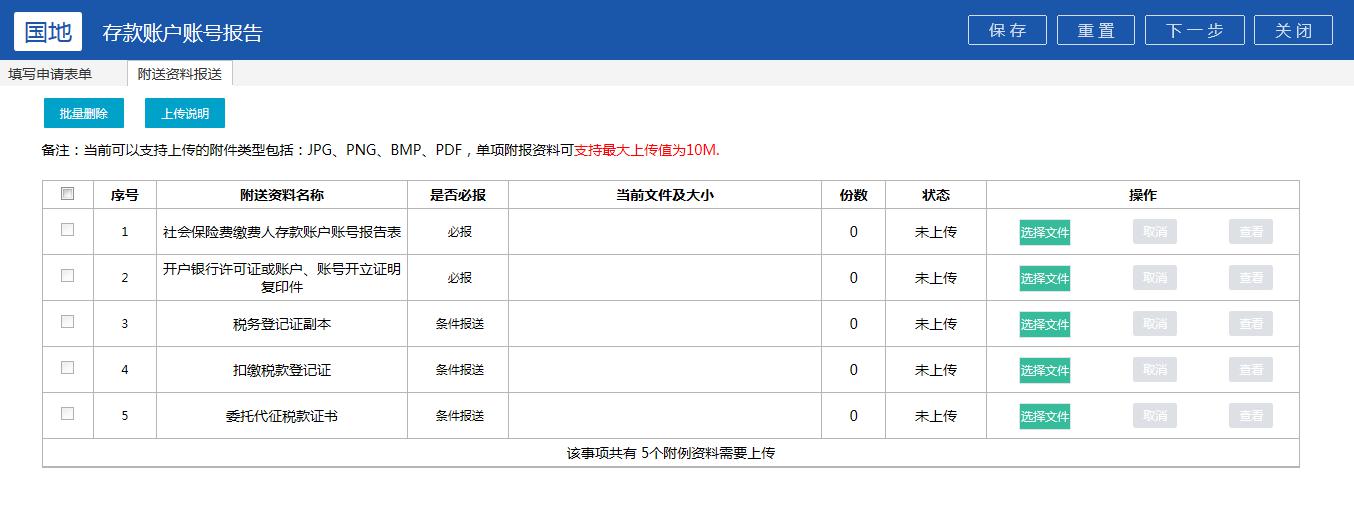The width and height of the screenshot is (1354, 531).
Task: Click the 扣缴税款登记证 name cell
Action: pos(282,370)
